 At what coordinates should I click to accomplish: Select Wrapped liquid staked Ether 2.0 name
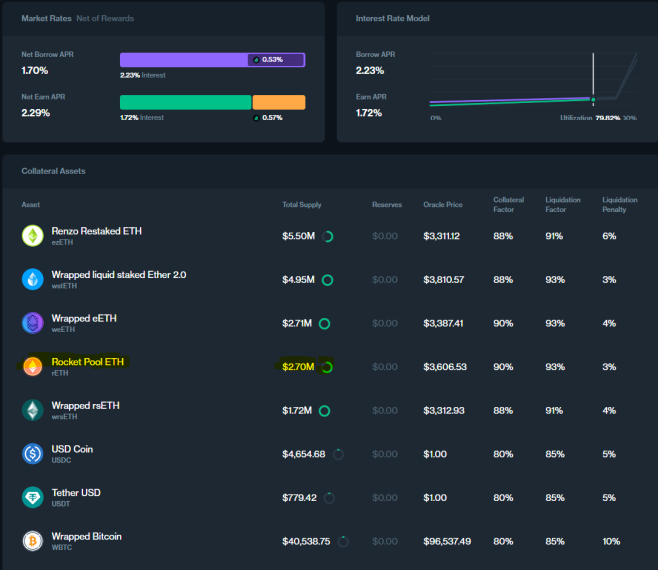click(x=119, y=275)
